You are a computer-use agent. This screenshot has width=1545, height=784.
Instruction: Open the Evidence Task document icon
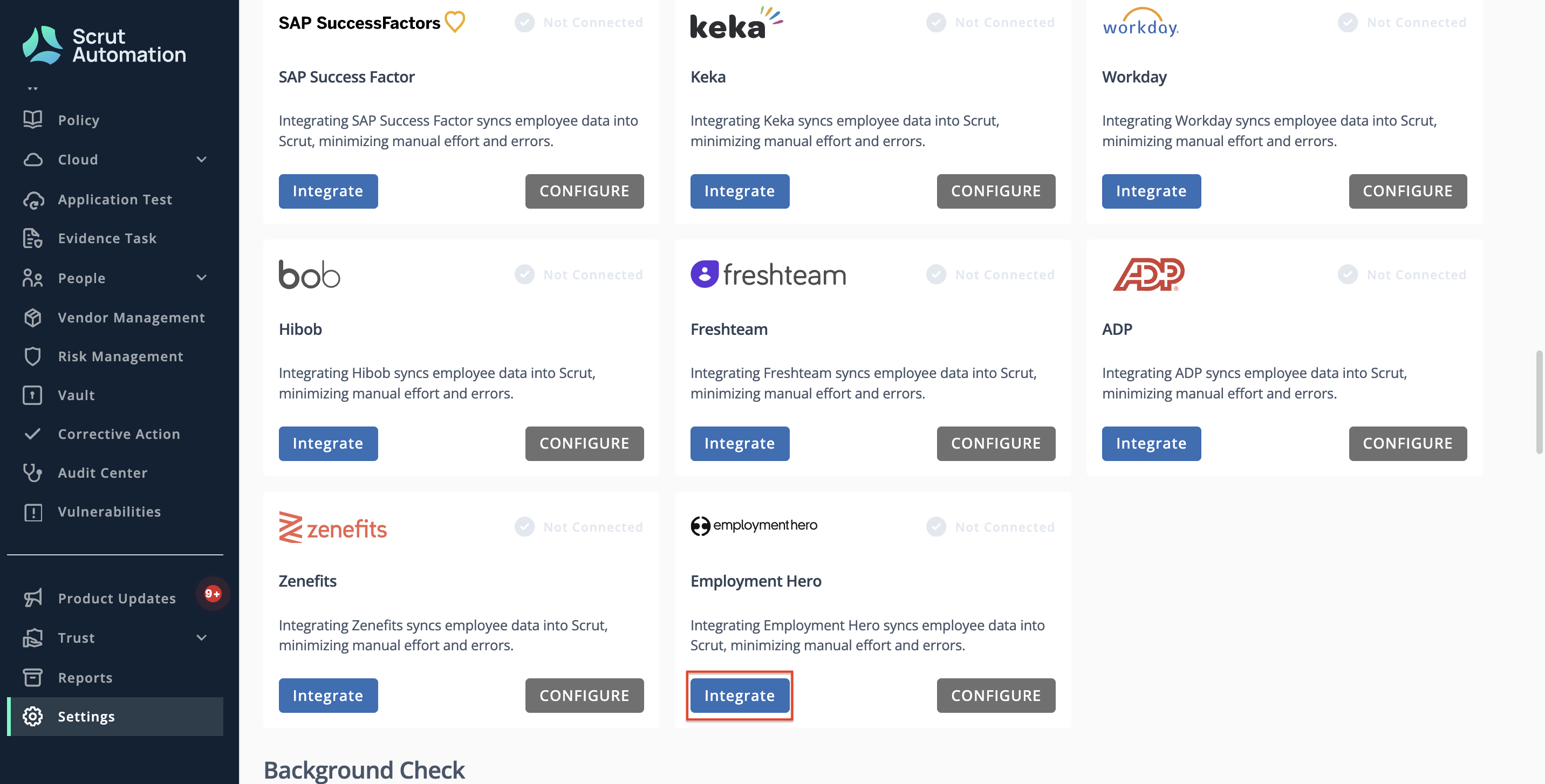(33, 238)
